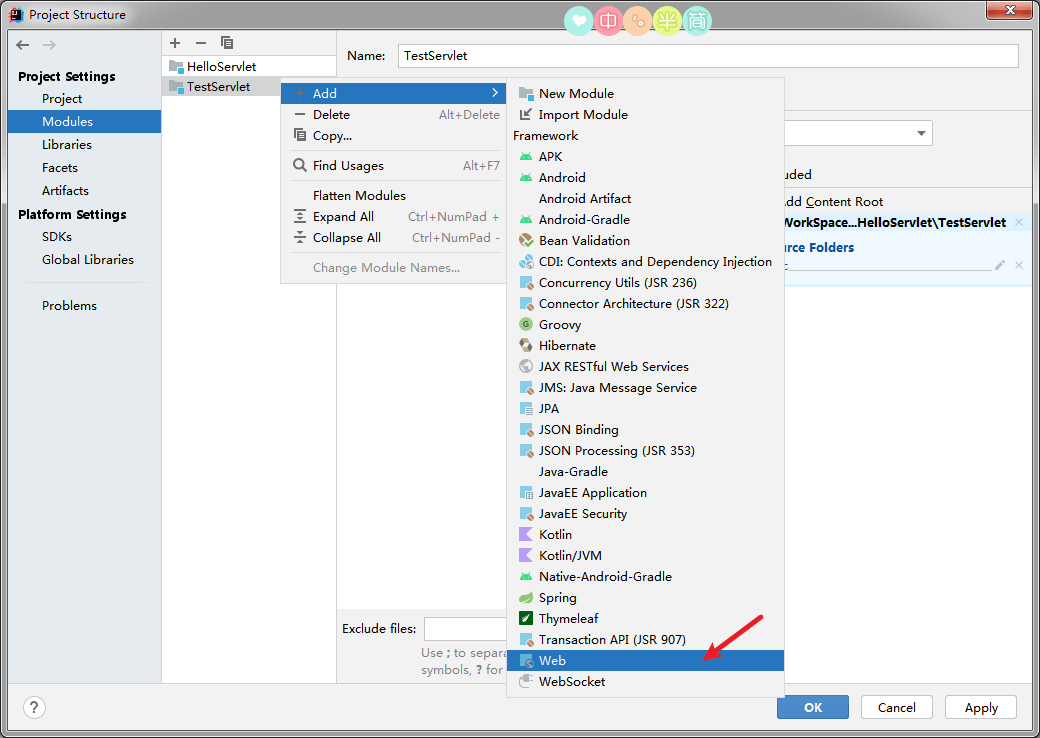Image resolution: width=1040 pixels, height=738 pixels.
Task: Select JMS: Java Message Service entry
Action: pyautogui.click(x=645, y=388)
